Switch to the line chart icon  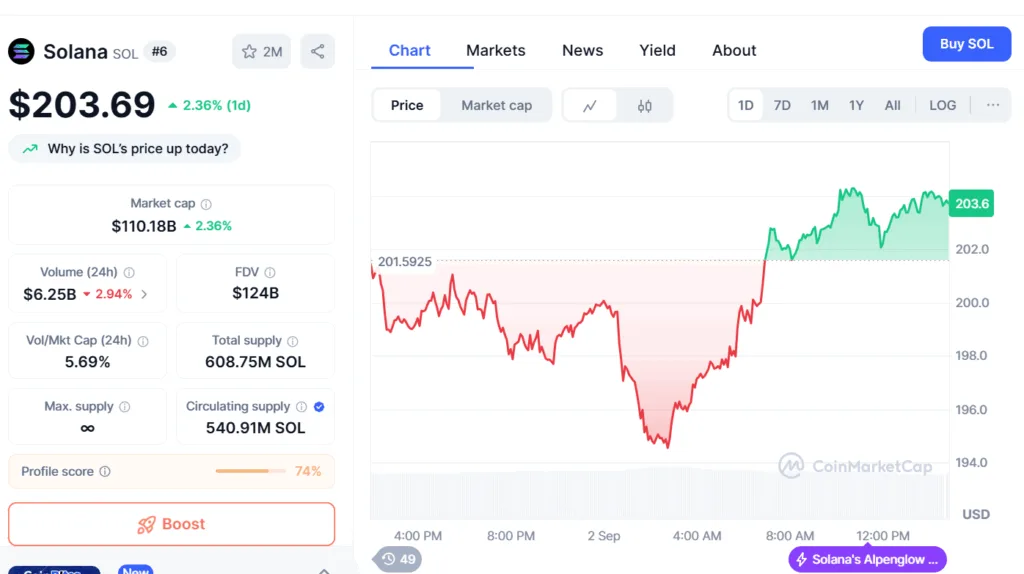tap(590, 105)
